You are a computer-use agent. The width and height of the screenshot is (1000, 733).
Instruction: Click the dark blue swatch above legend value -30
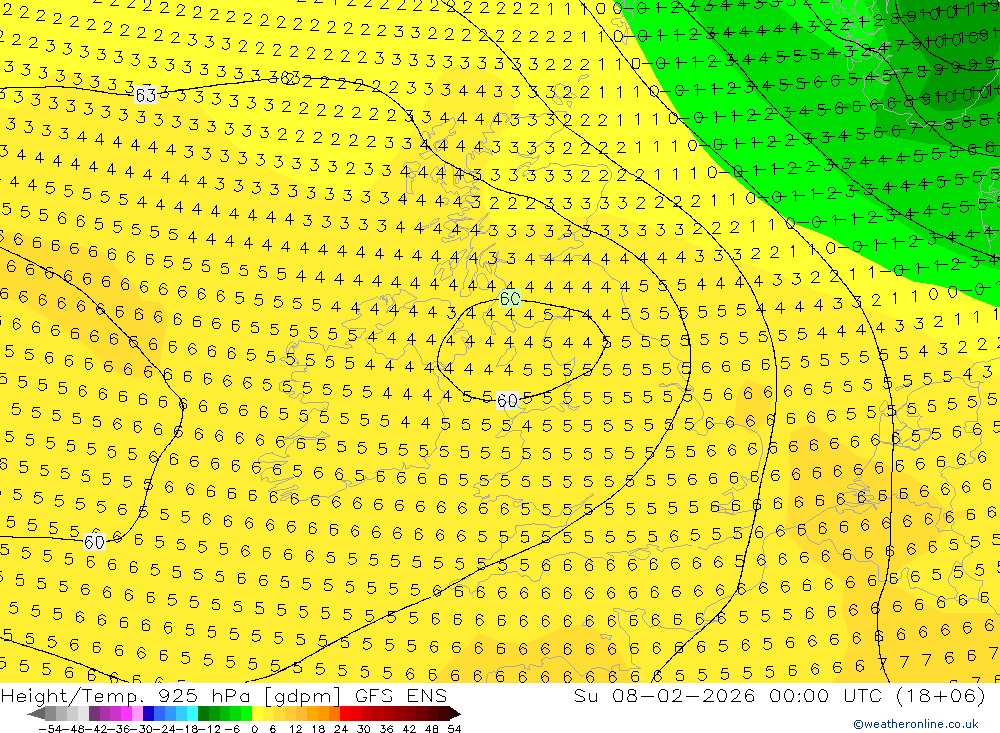149,713
